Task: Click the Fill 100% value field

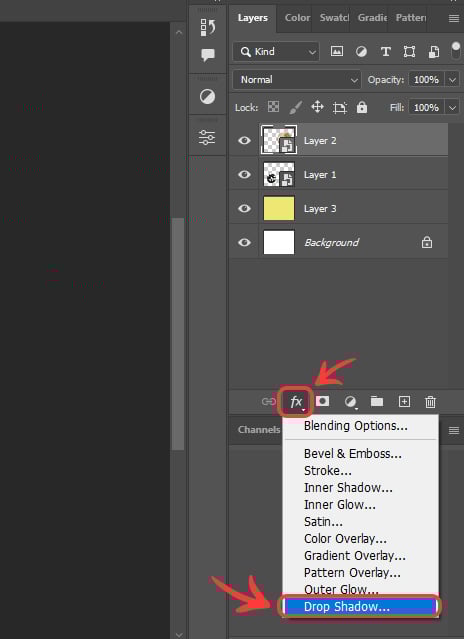Action: [427, 108]
